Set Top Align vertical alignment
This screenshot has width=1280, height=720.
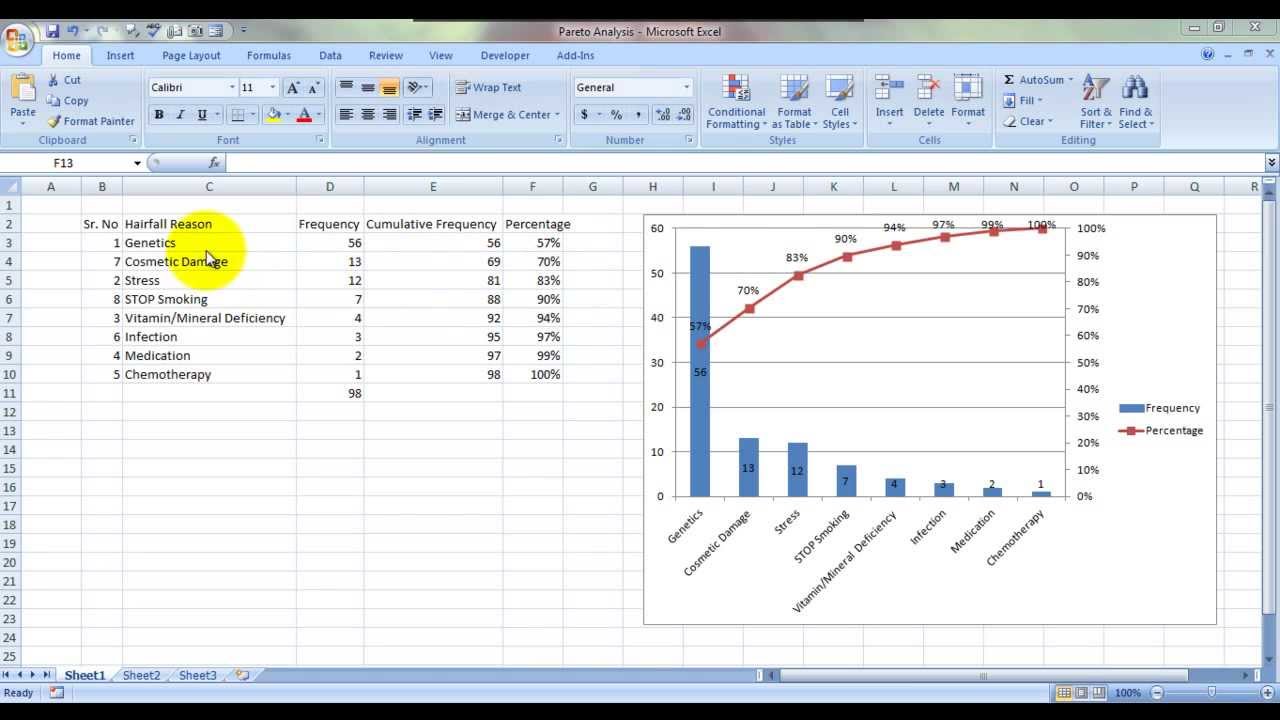[346, 88]
